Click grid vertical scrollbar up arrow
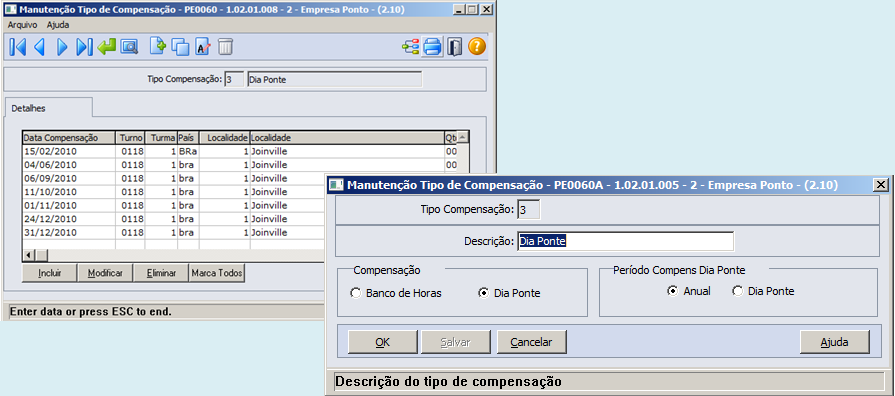895x396 pixels. 463,137
